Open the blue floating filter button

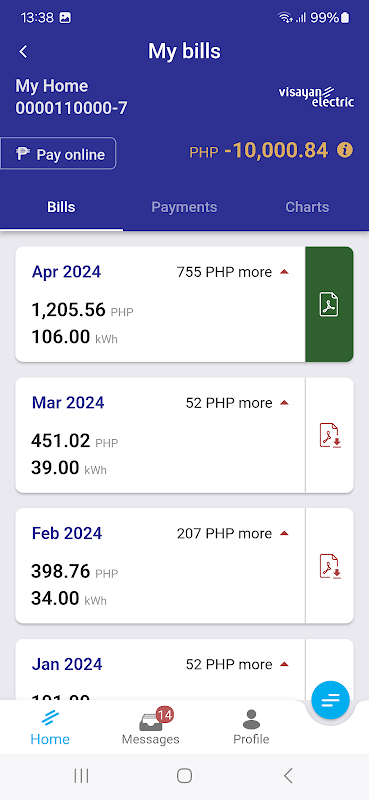click(x=331, y=700)
